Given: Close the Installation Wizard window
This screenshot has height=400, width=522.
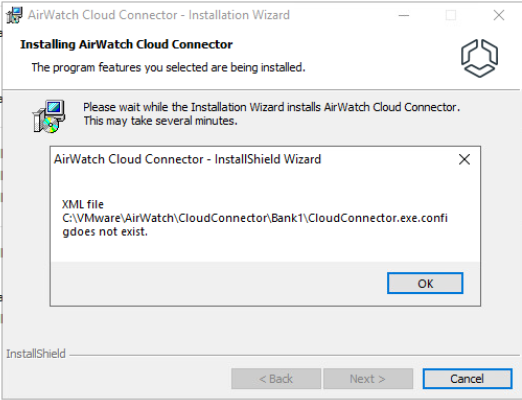Looking at the screenshot, I should [499, 15].
